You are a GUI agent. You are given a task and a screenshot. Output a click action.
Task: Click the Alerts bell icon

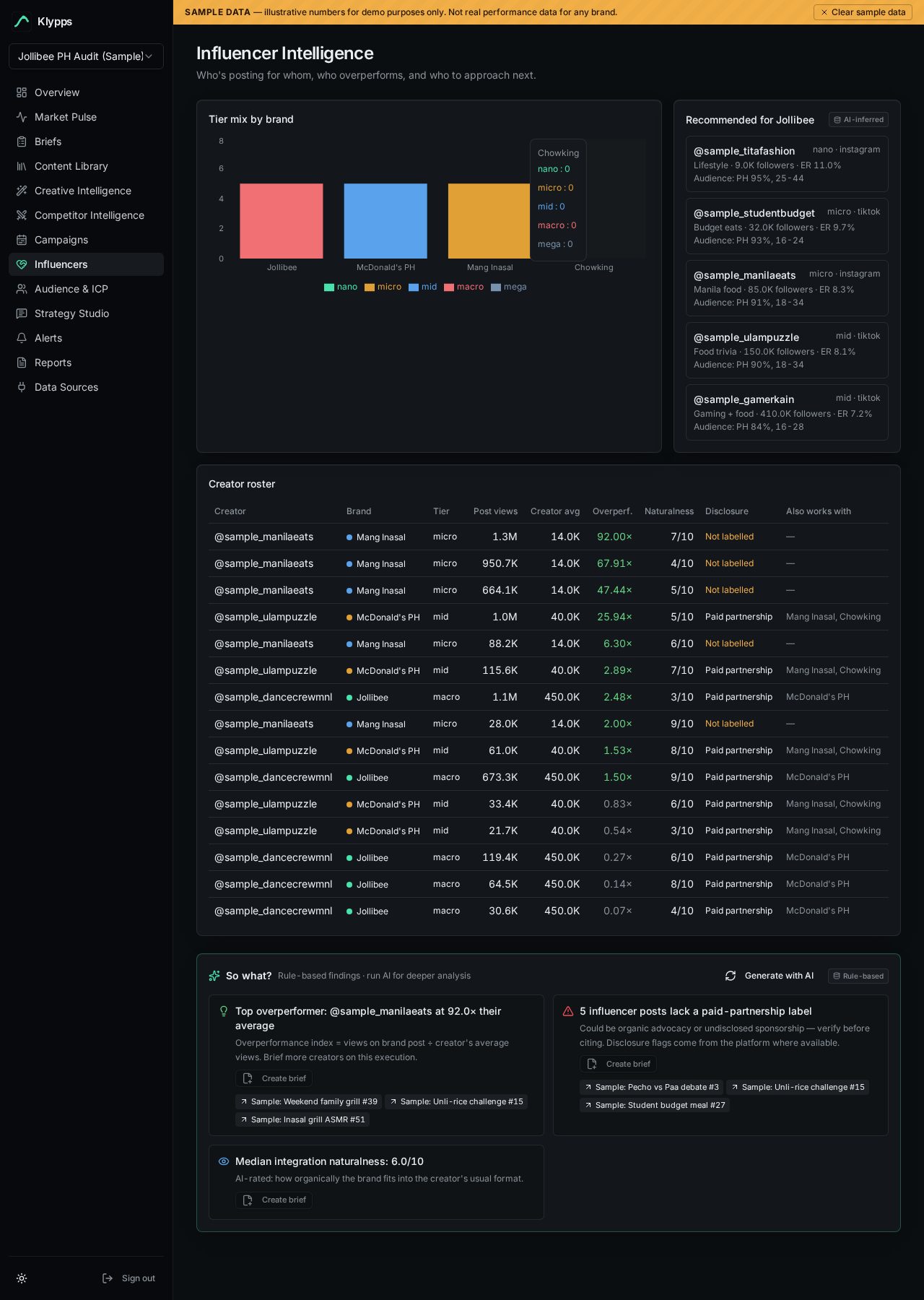coord(22,338)
